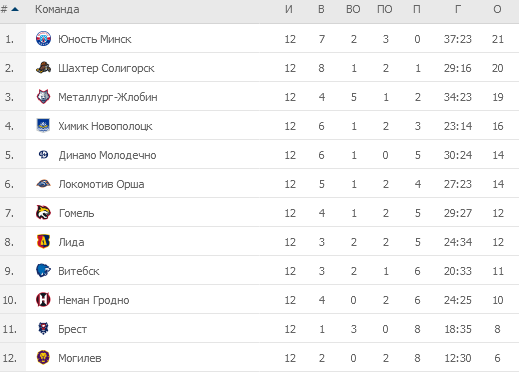Screen dimensions: 519x375
Task: Sort by the И games column header
Action: pos(289,9)
